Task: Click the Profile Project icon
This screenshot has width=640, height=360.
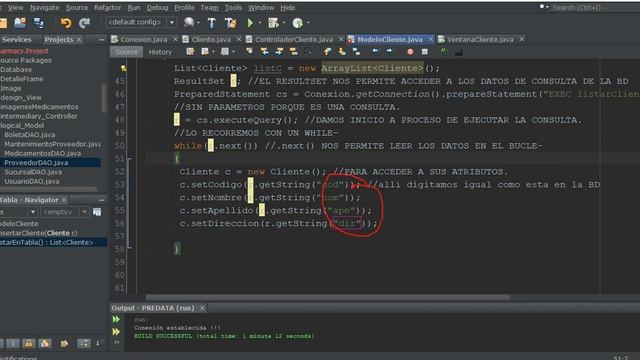Action: coord(298,23)
